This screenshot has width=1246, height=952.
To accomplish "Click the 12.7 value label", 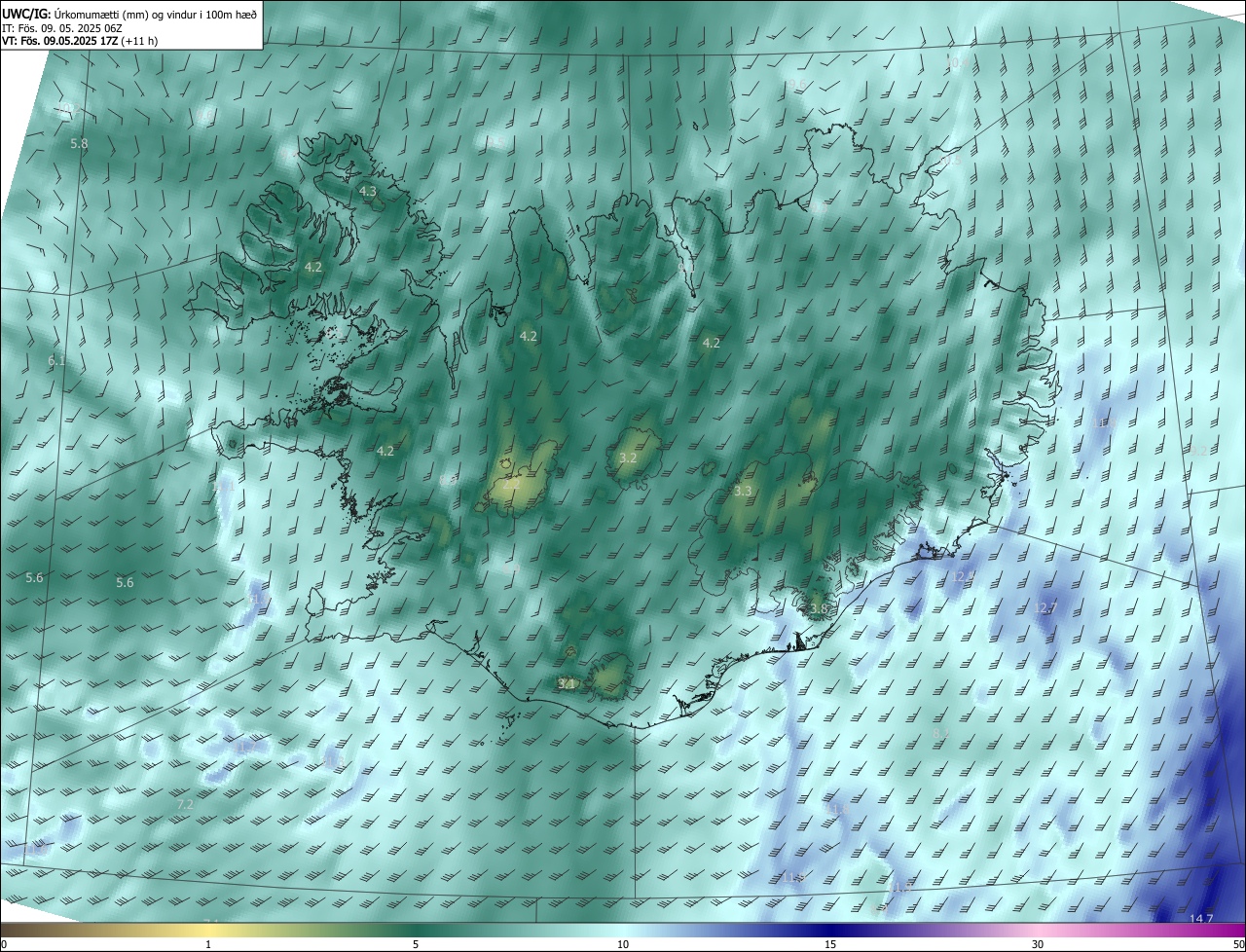I will 1044,608.
